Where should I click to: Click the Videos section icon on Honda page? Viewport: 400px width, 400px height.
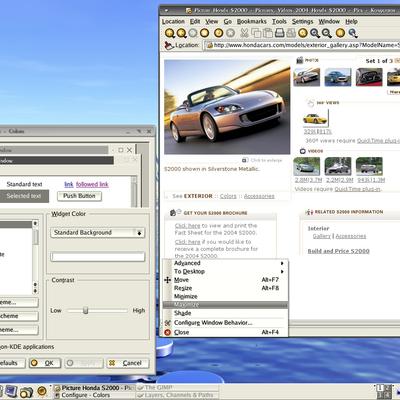pyautogui.click(x=303, y=151)
